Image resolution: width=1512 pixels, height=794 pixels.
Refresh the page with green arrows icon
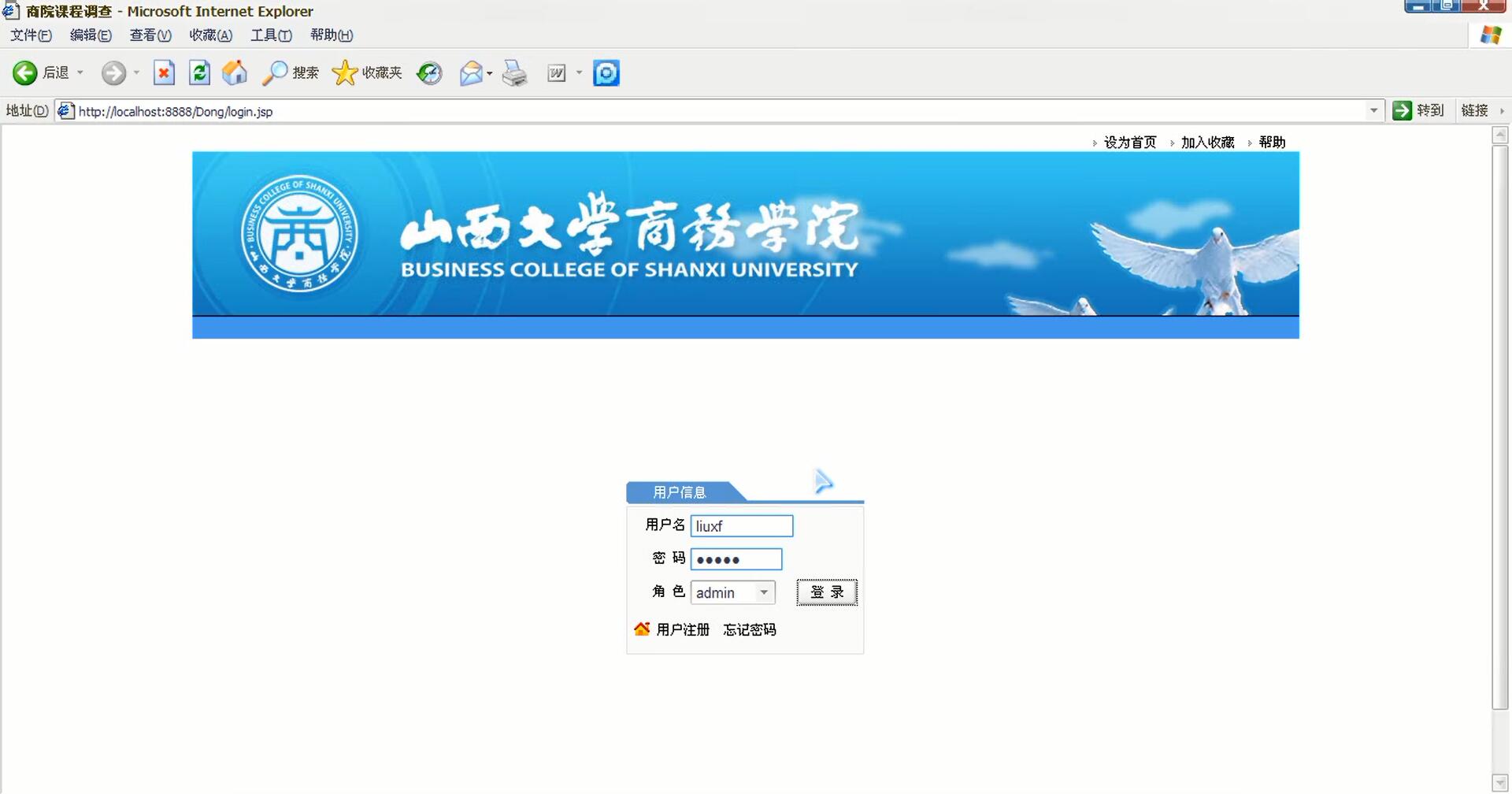point(200,73)
